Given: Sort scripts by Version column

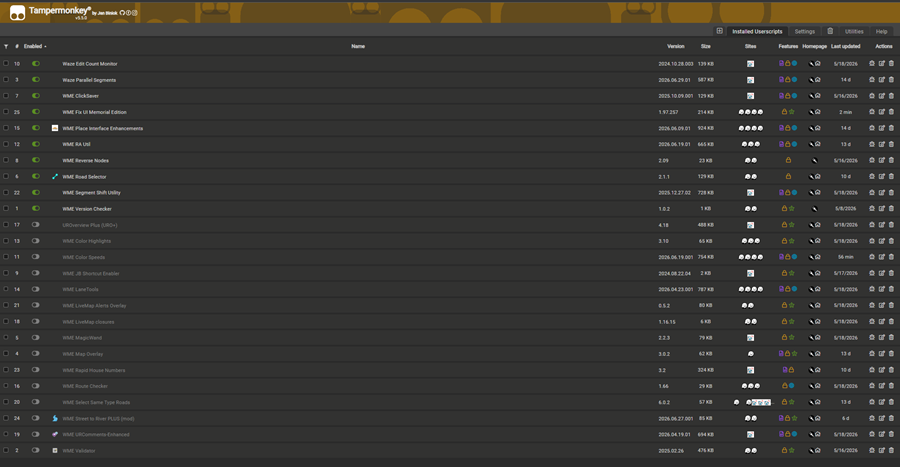Looking at the screenshot, I should pos(676,46).
